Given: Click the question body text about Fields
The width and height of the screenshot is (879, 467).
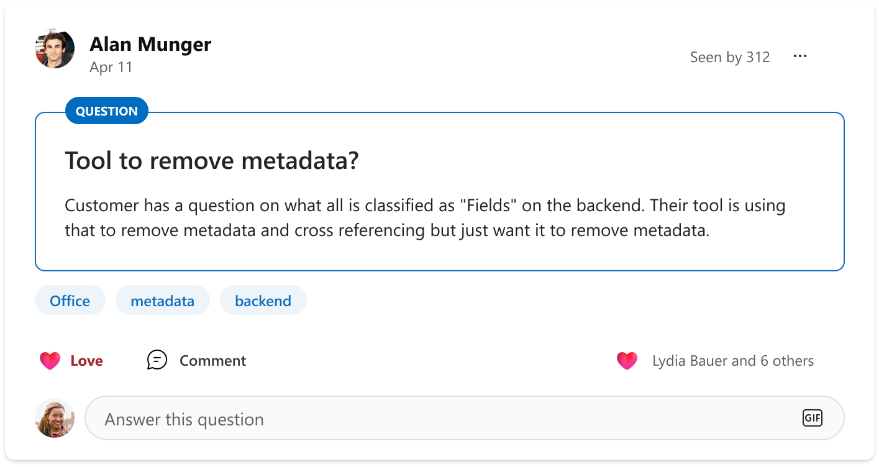Looking at the screenshot, I should point(424,218).
